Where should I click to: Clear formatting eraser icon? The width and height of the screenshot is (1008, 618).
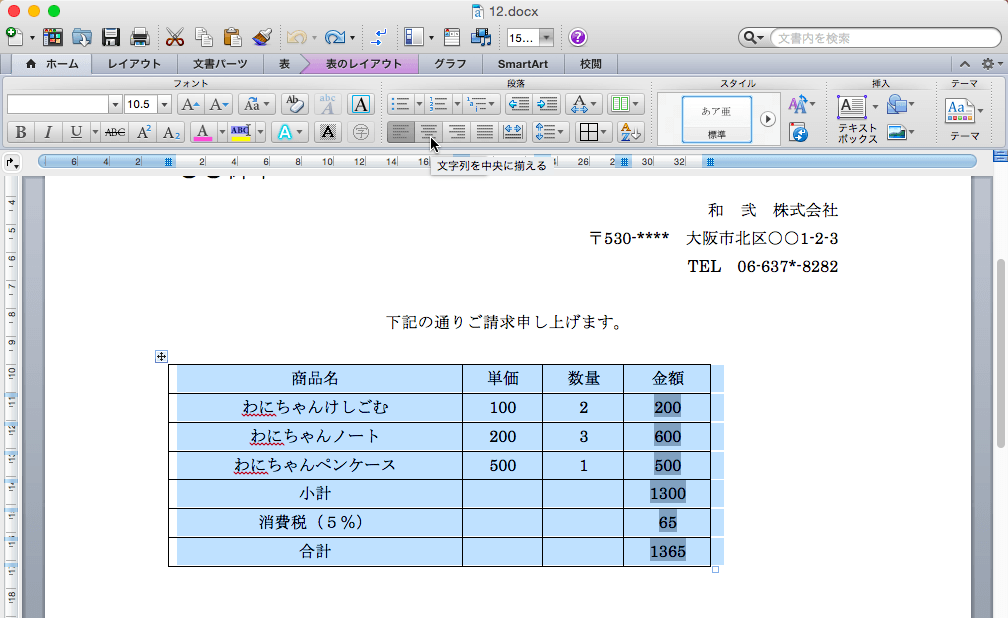(294, 104)
